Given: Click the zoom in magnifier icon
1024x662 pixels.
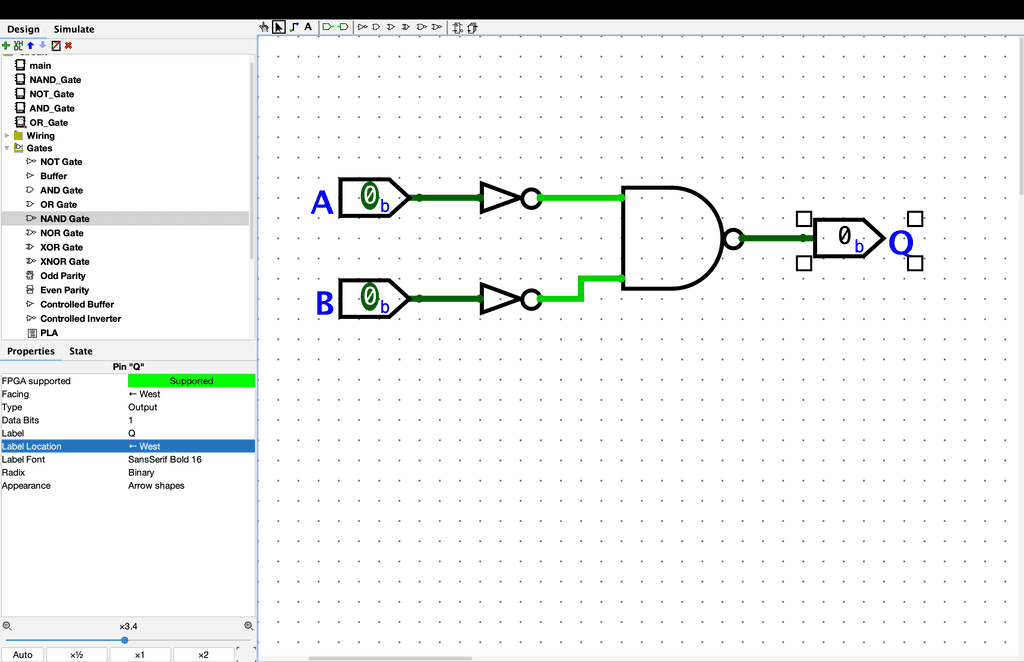Looking at the screenshot, I should point(248,626).
